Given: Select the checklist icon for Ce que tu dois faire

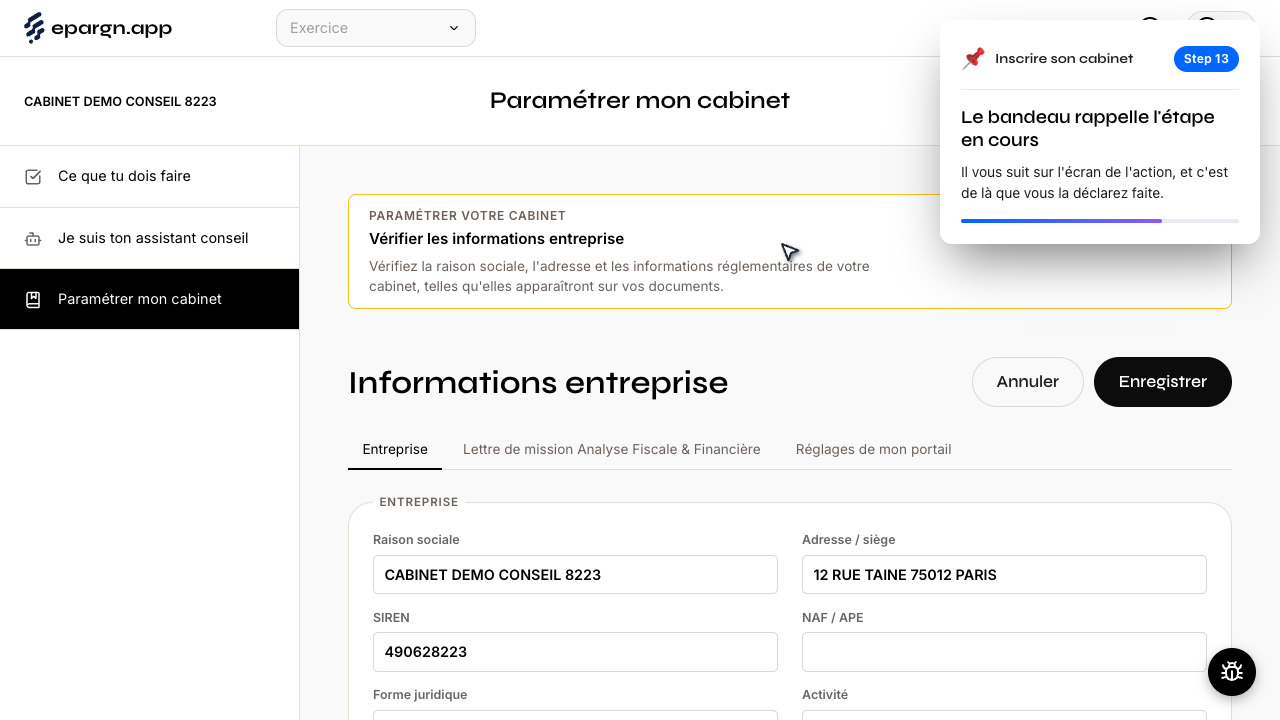Looking at the screenshot, I should pos(33,177).
